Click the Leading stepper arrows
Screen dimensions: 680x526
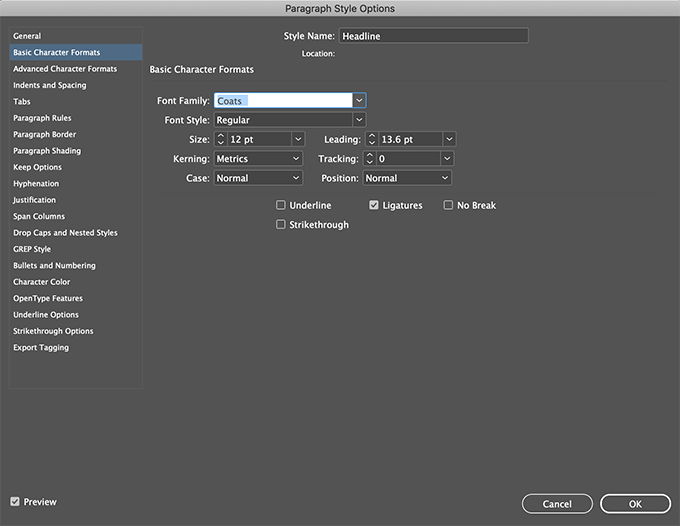pyautogui.click(x=372, y=139)
